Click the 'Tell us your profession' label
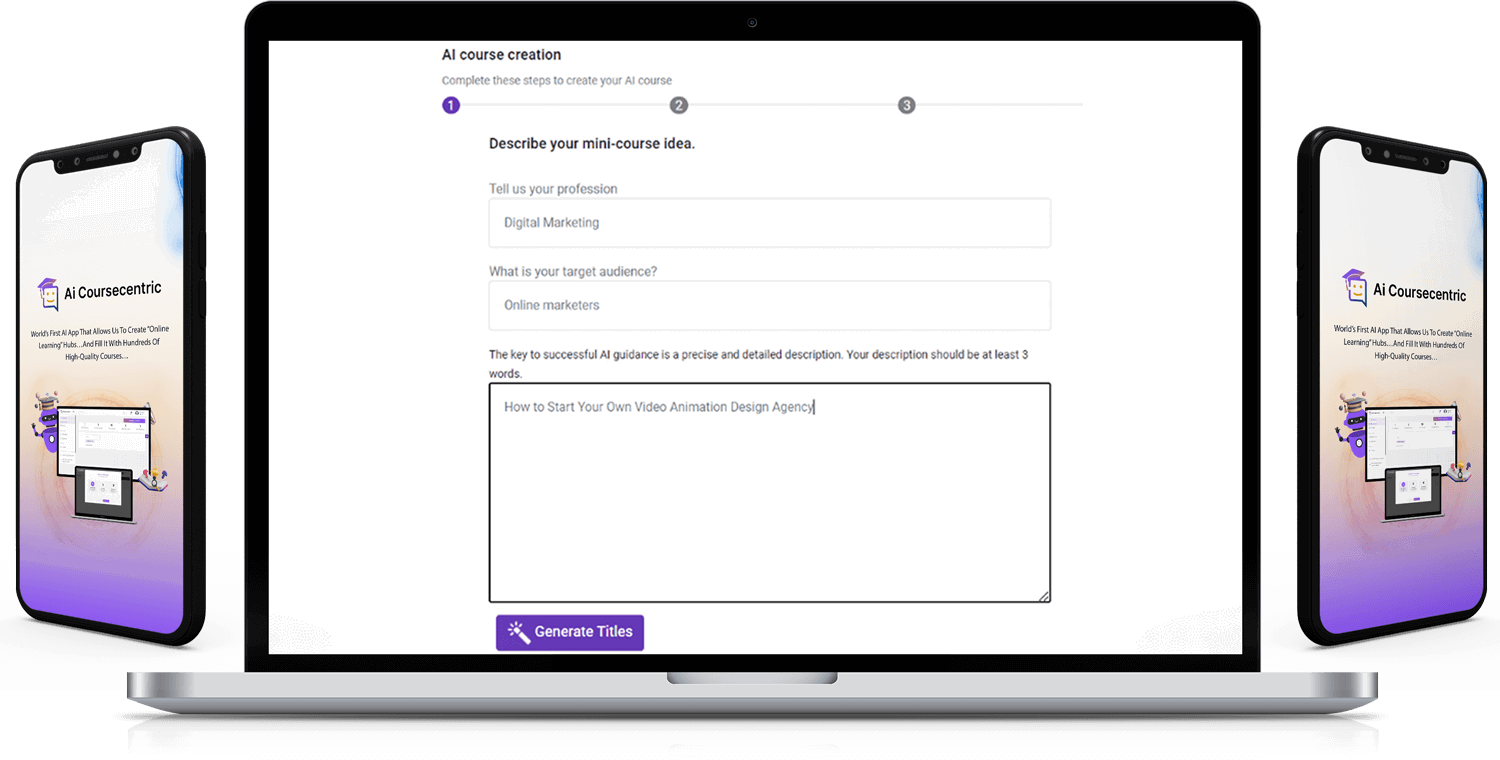 pos(553,189)
